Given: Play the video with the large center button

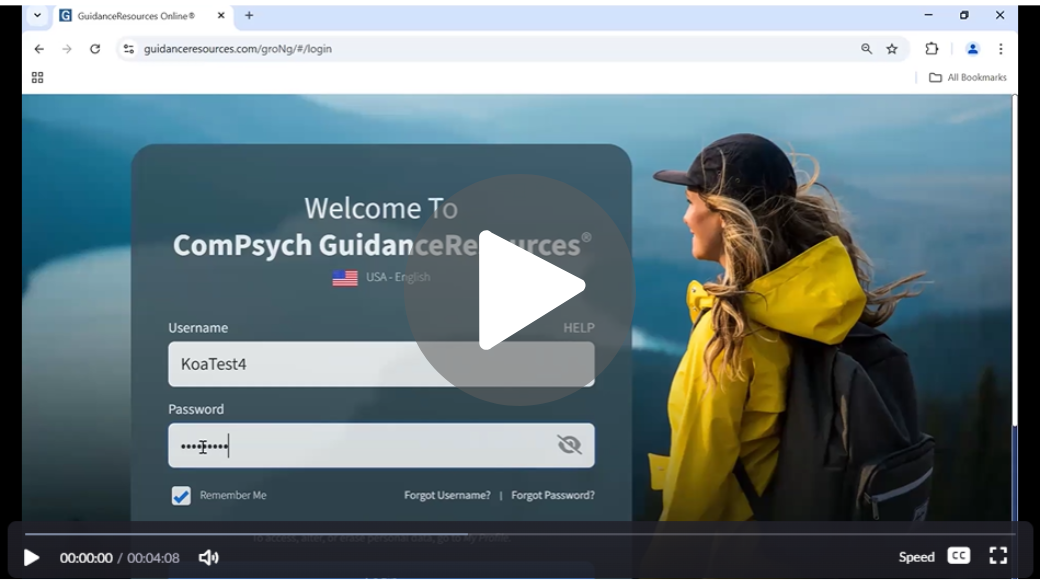Looking at the screenshot, I should pyautogui.click(x=520, y=290).
